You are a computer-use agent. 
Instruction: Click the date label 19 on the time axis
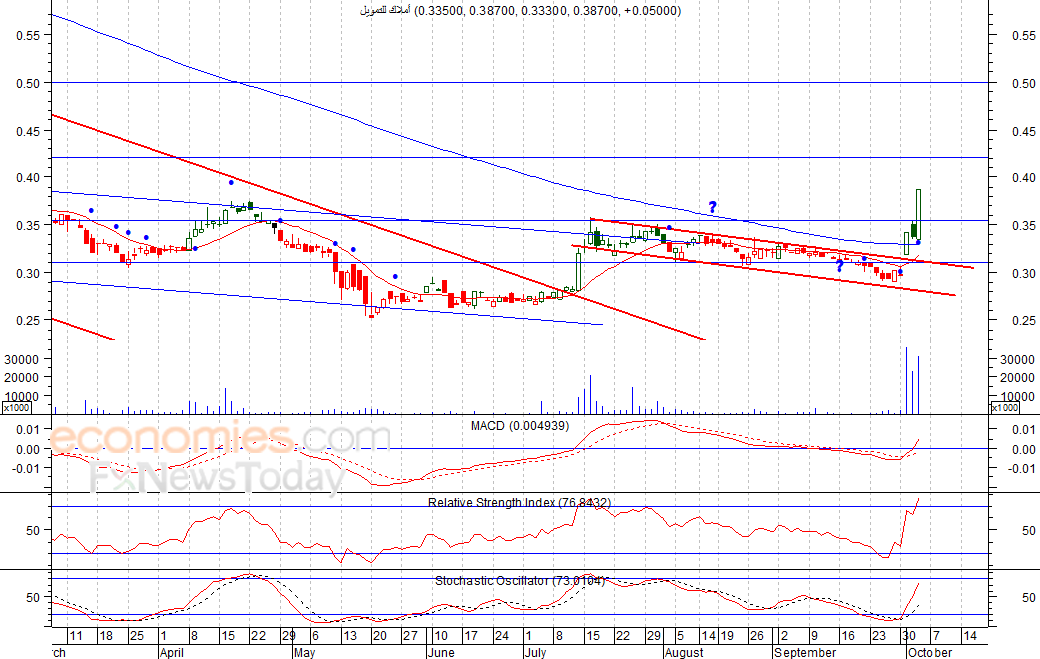point(727,636)
